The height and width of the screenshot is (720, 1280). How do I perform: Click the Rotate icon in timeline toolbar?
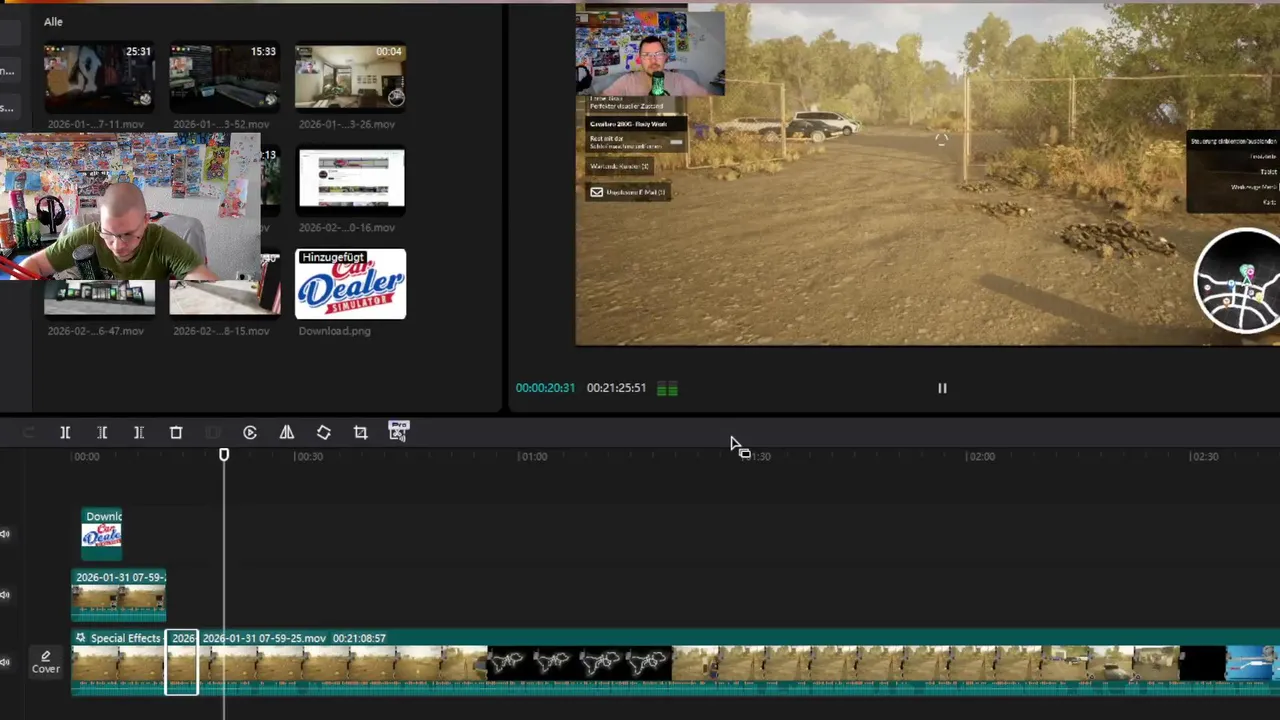tap(324, 432)
